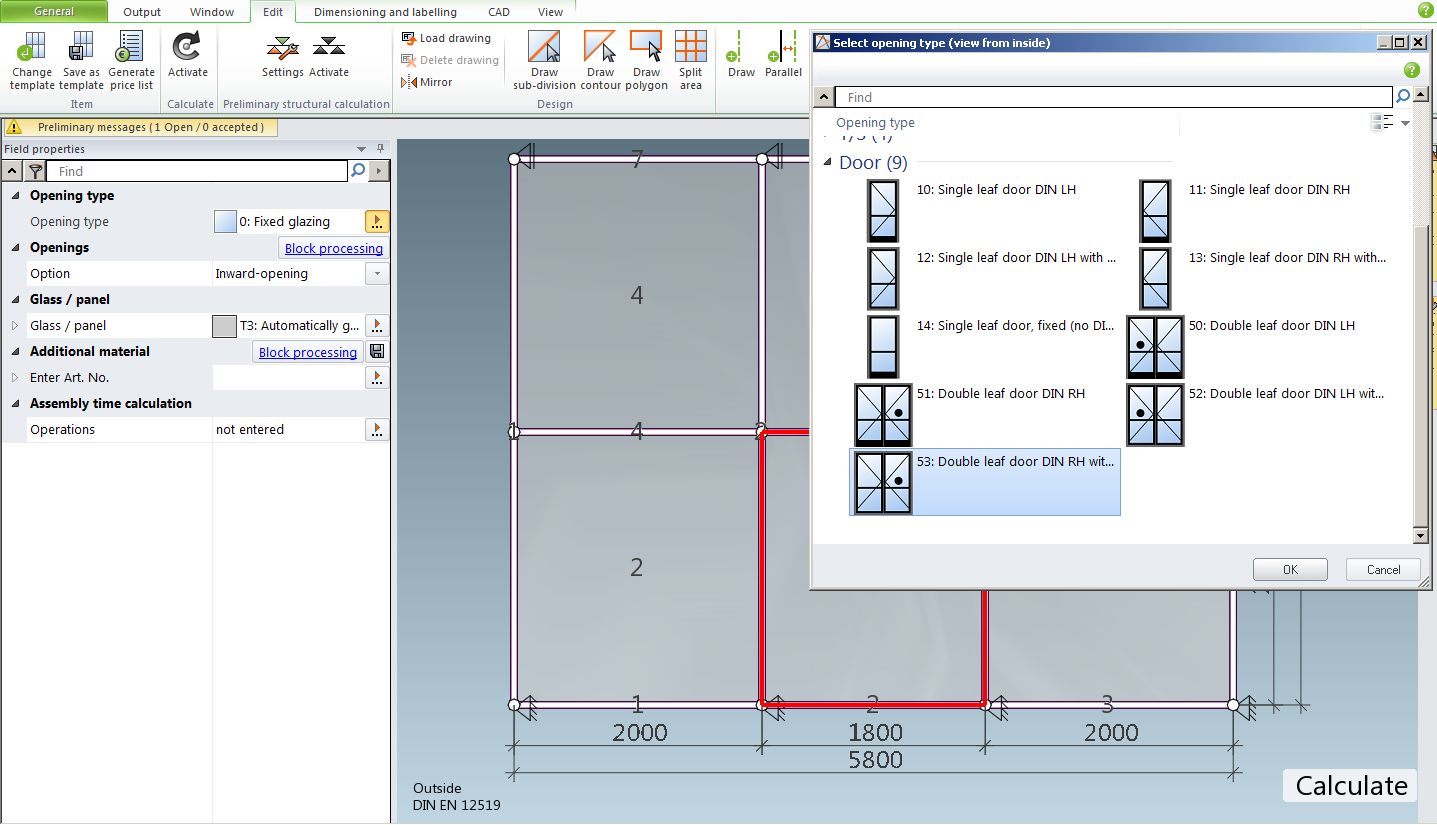
Task: Click the Change template icon
Action: coord(31,60)
